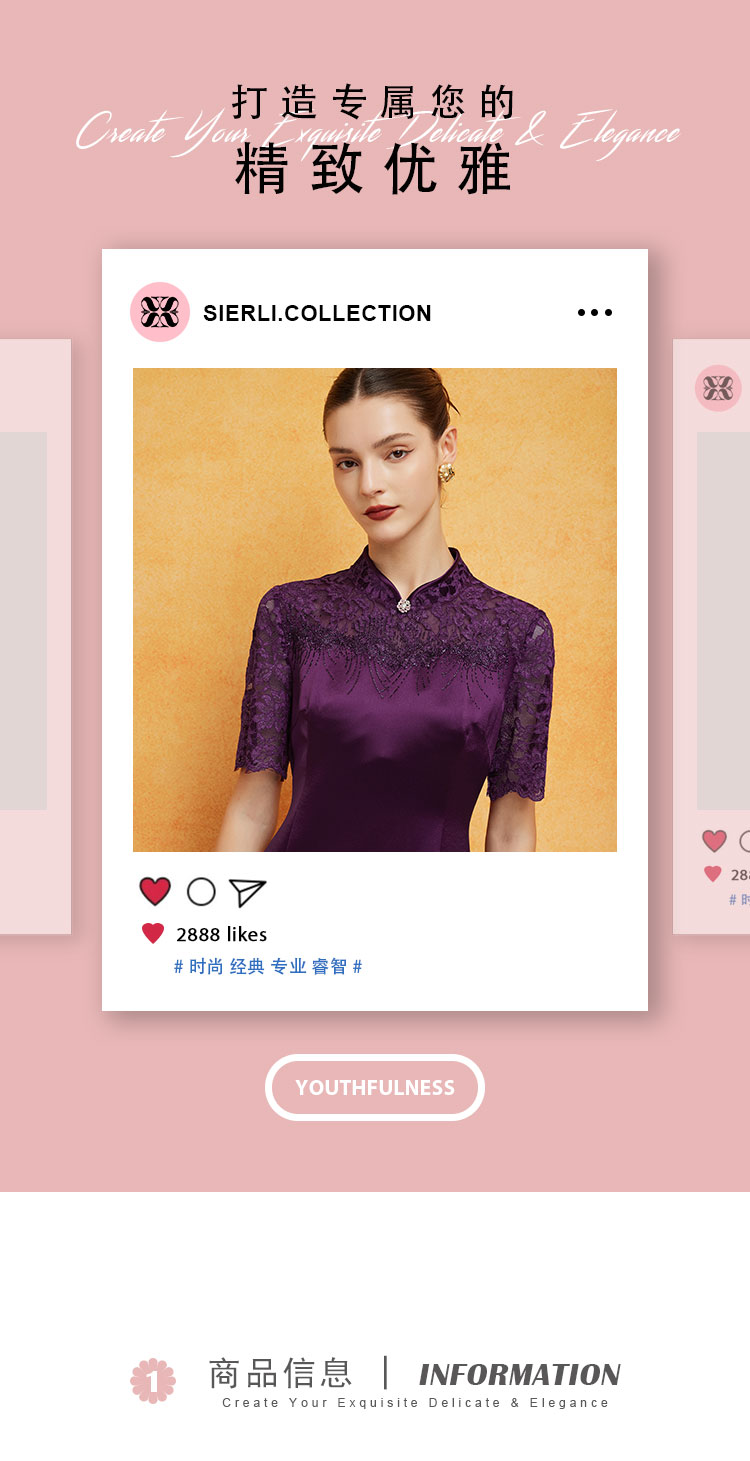750x1461 pixels.
Task: Click the YOUTHFULNESS pill button
Action: coord(375,1087)
